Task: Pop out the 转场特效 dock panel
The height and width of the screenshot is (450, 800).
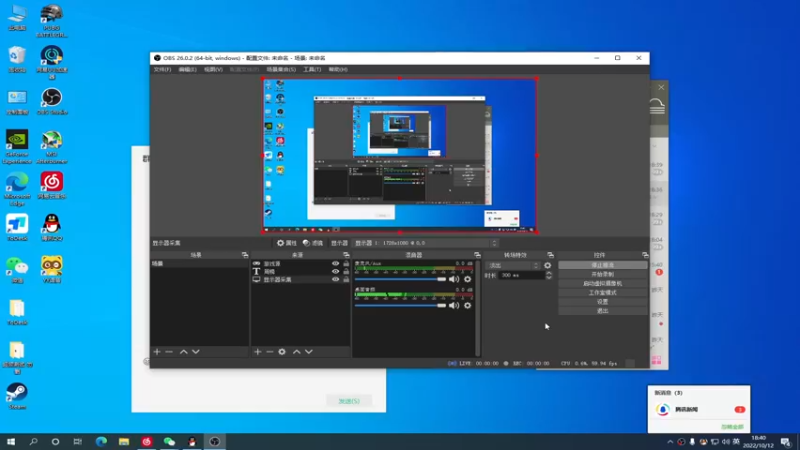Action: point(550,255)
